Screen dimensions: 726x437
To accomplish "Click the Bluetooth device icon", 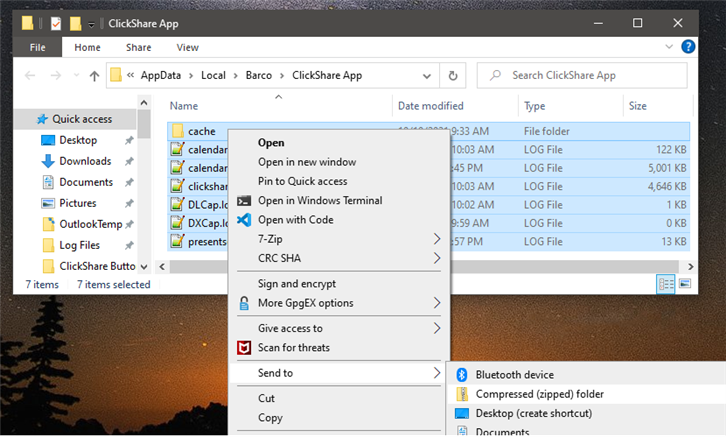I will [462, 375].
